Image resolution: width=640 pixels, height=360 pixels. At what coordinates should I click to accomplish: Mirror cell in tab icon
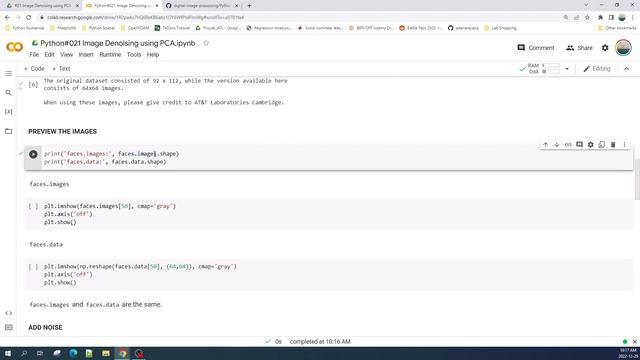tap(602, 144)
